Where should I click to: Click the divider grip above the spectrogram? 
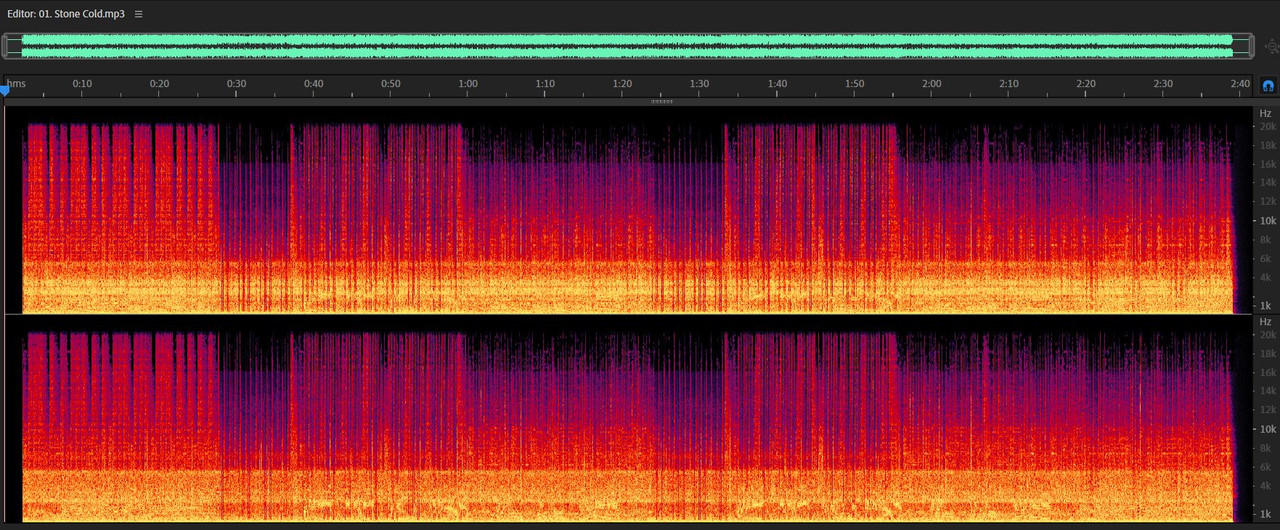point(662,101)
